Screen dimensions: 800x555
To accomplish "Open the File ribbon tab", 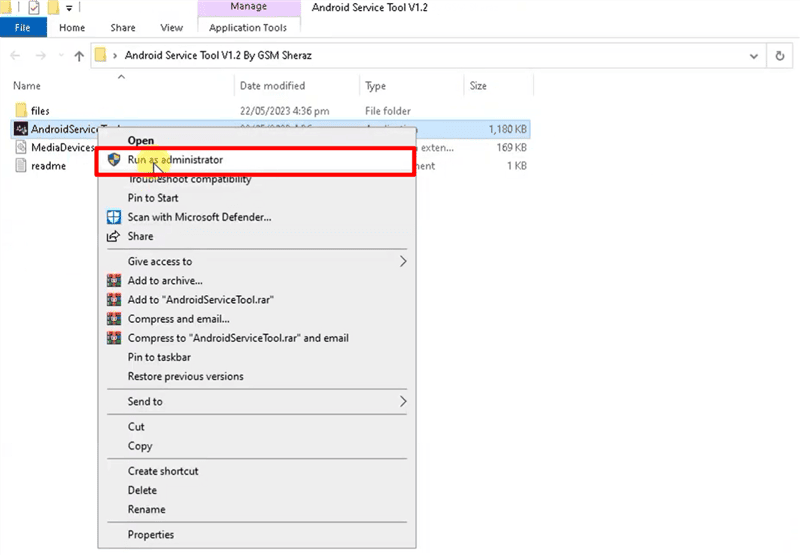I will pos(23,28).
